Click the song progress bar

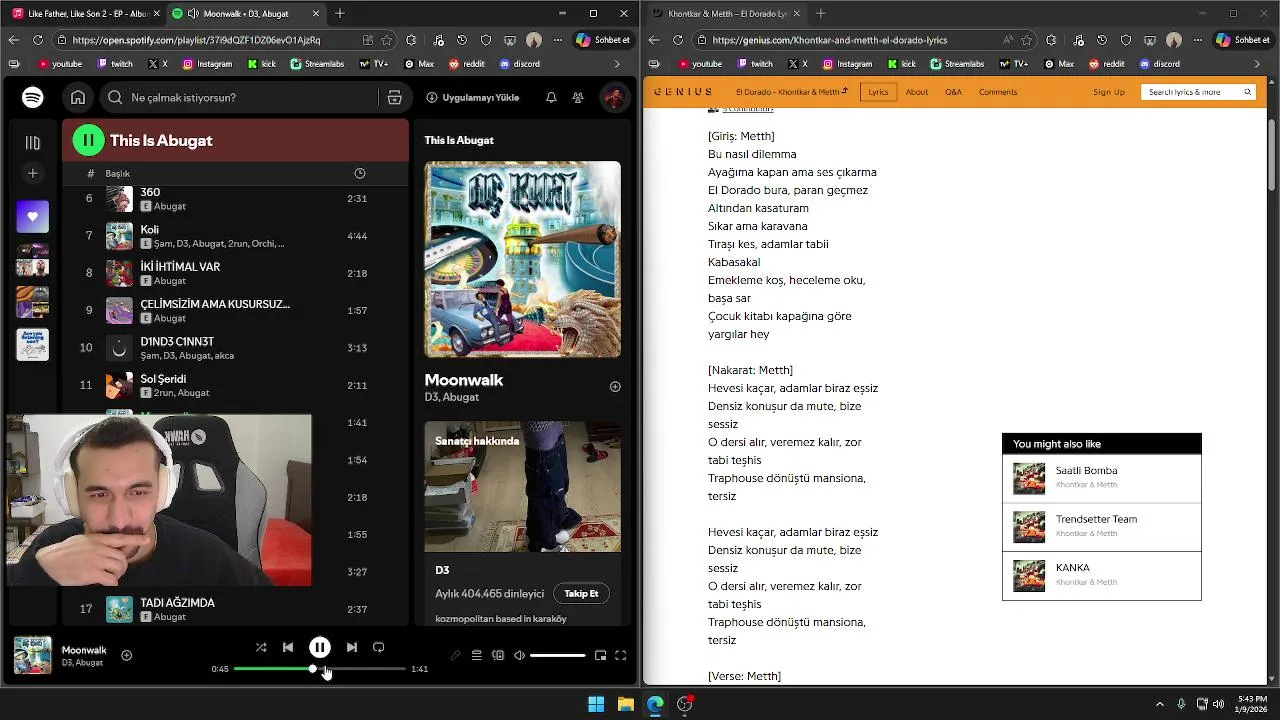click(x=320, y=669)
